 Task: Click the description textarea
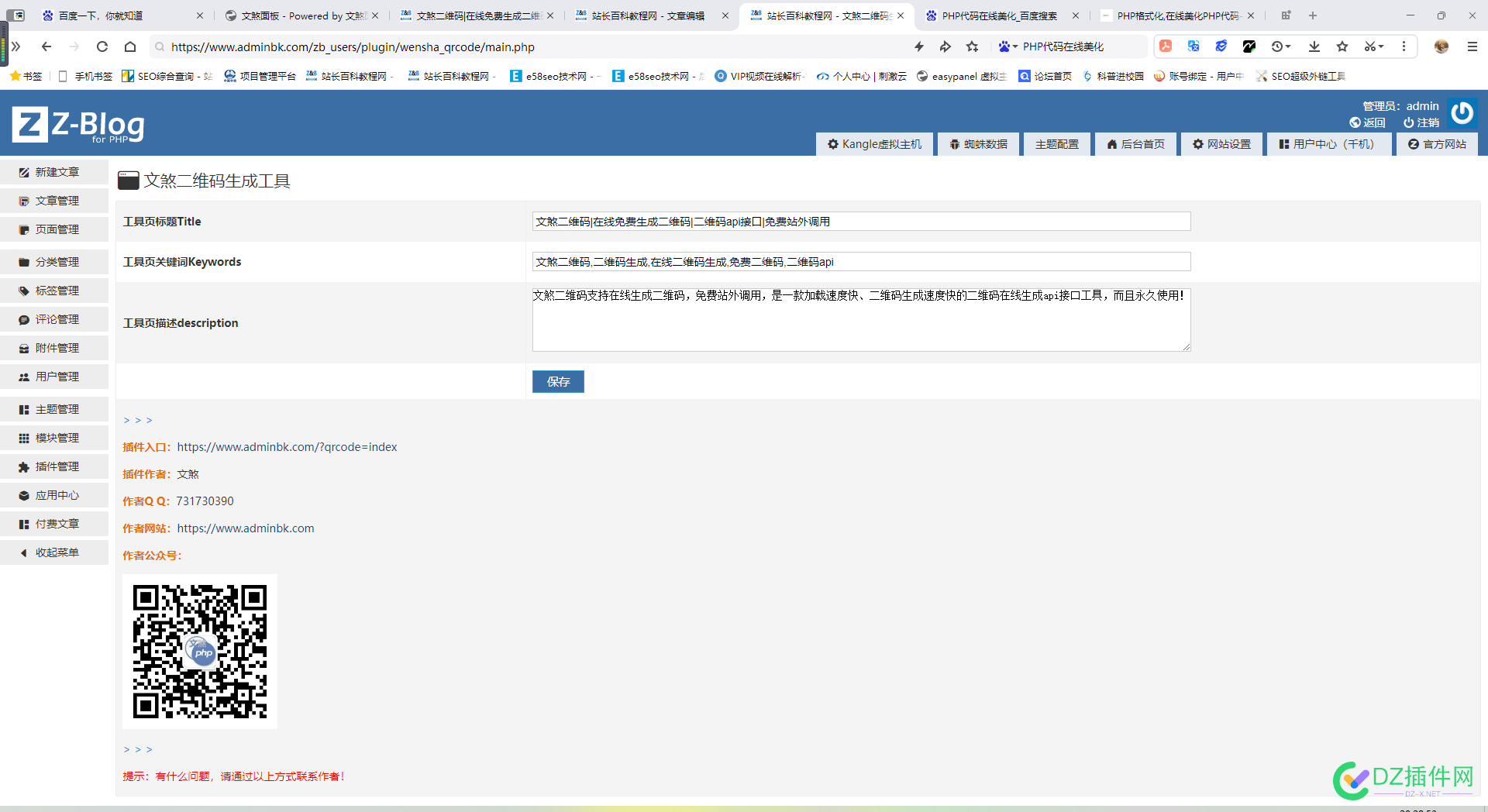tap(861, 319)
